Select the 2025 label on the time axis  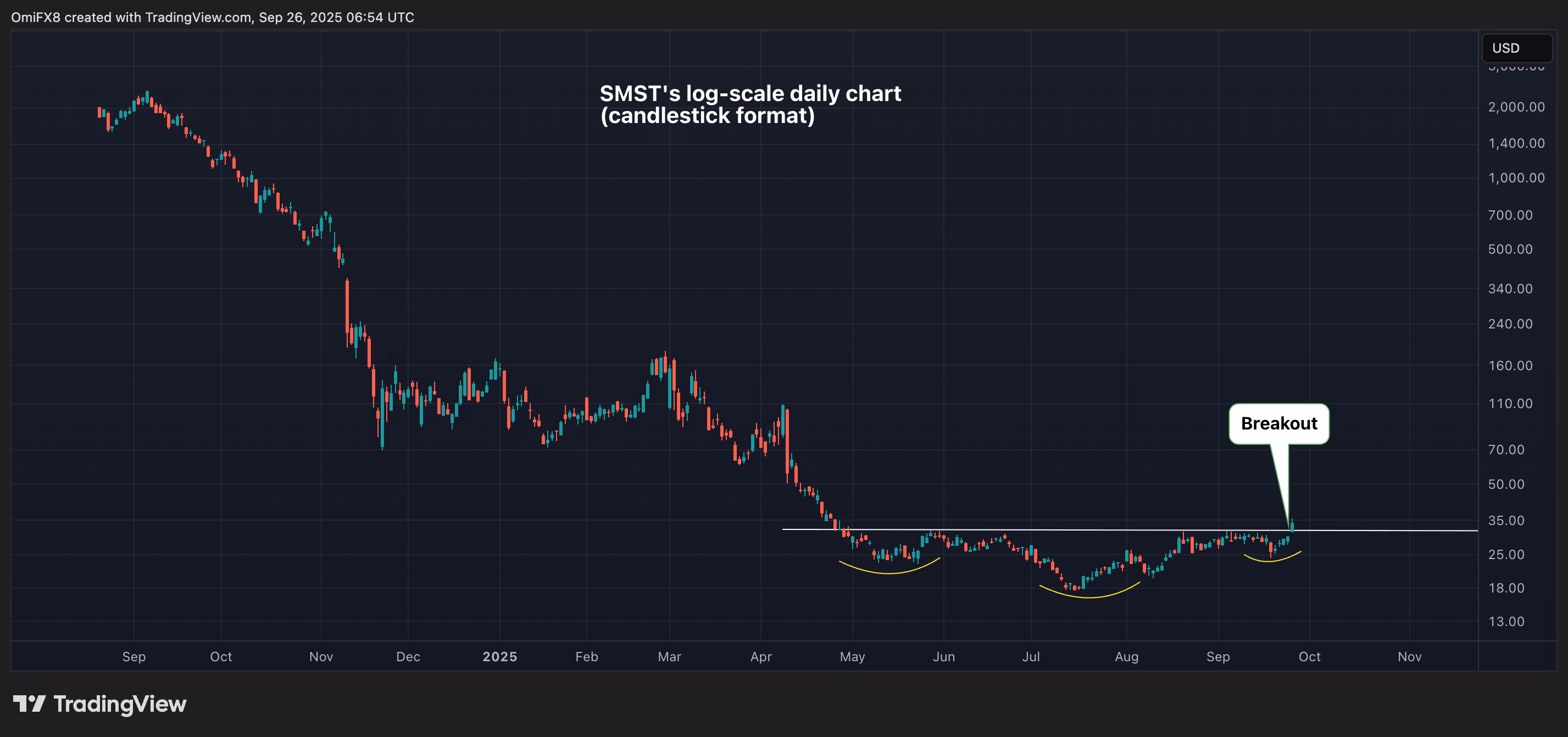(501, 657)
